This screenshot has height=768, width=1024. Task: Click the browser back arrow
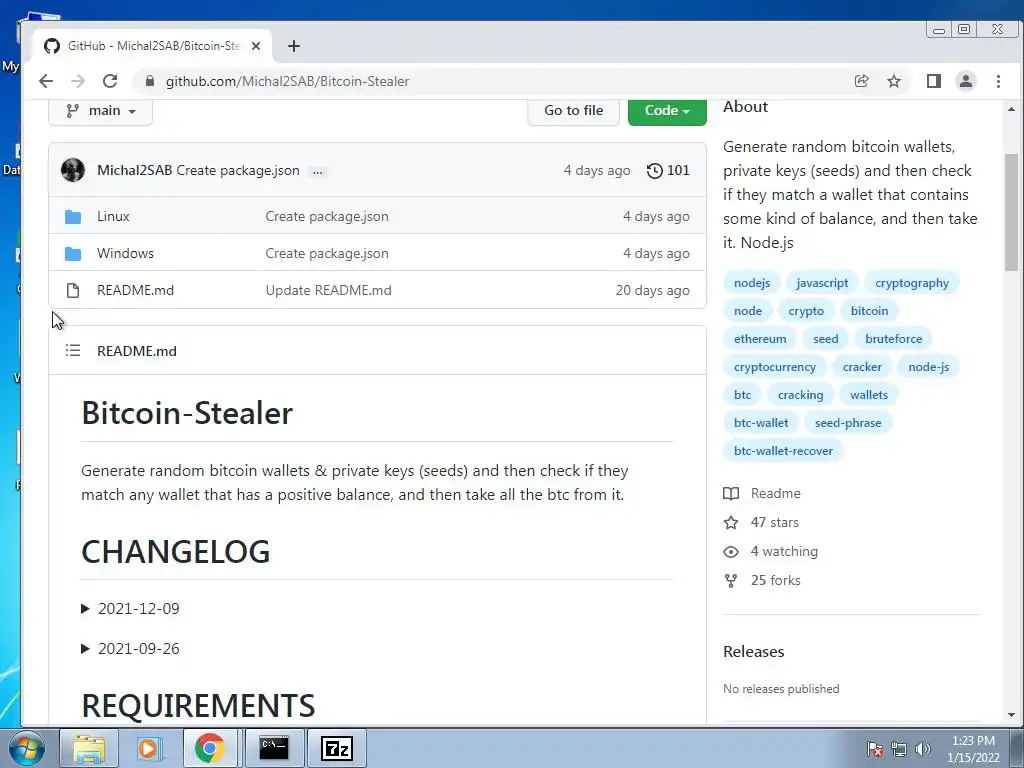click(46, 81)
